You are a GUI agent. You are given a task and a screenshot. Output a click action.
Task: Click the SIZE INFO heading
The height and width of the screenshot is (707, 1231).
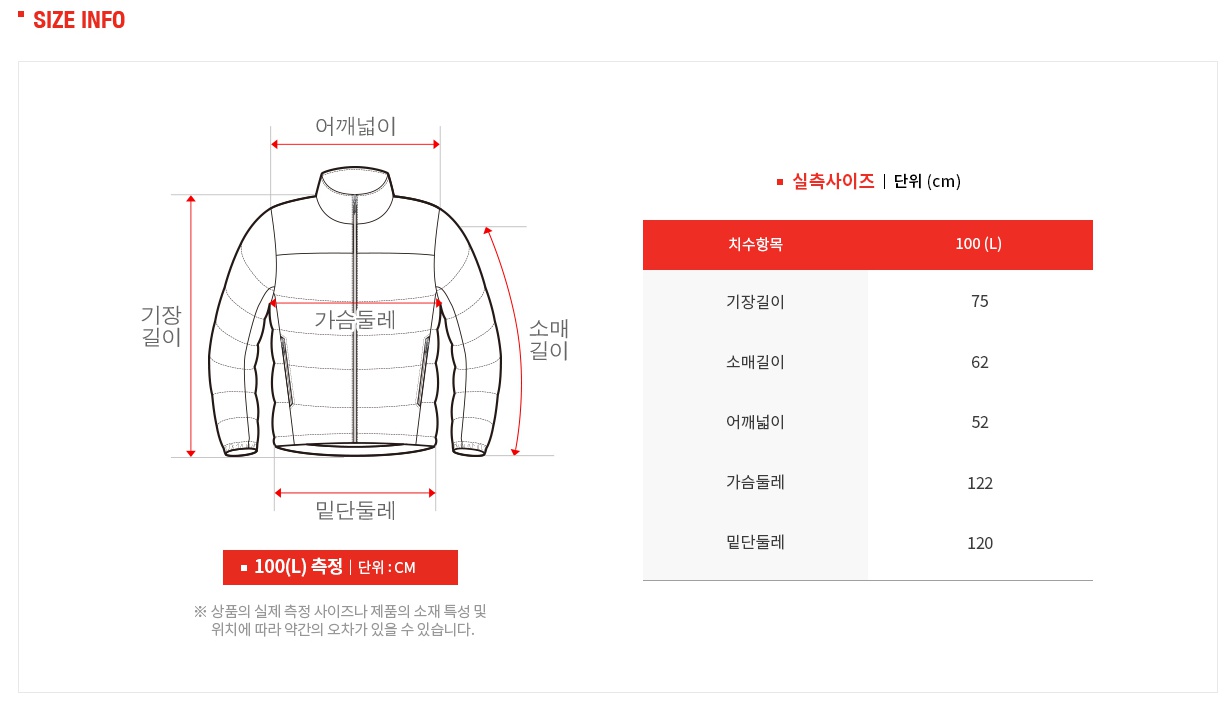[x=79, y=20]
